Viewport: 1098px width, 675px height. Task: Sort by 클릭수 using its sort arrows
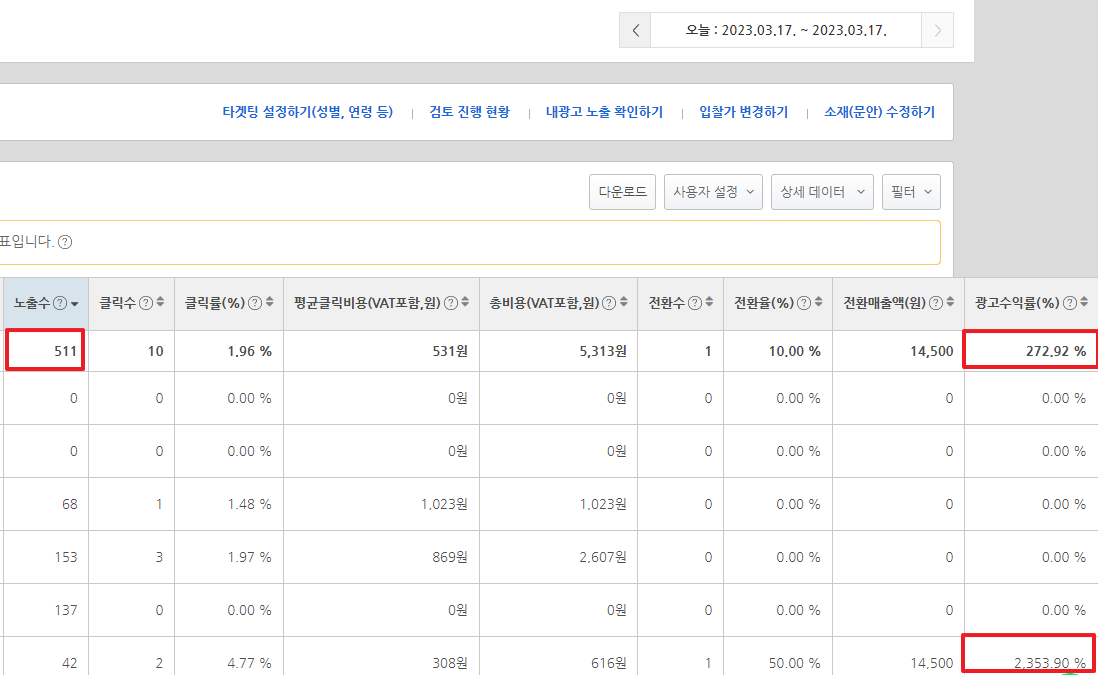pos(160,302)
